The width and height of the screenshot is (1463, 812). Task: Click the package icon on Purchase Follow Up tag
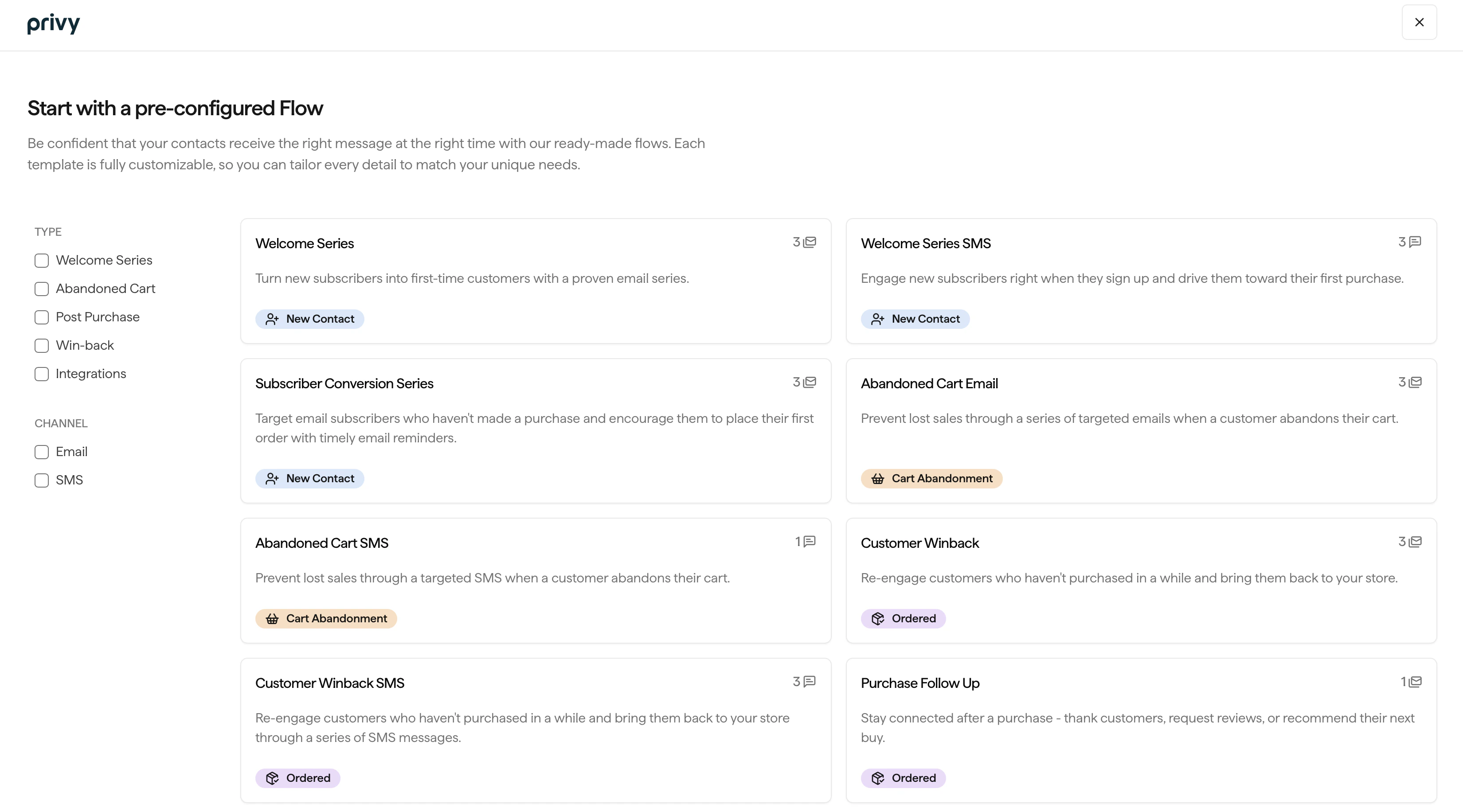(x=878, y=778)
